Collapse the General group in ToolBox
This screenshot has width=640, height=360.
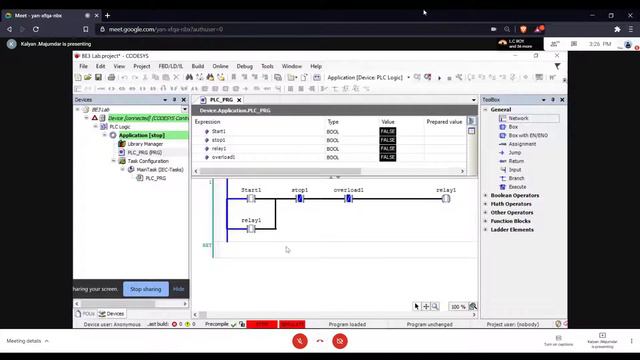point(485,110)
